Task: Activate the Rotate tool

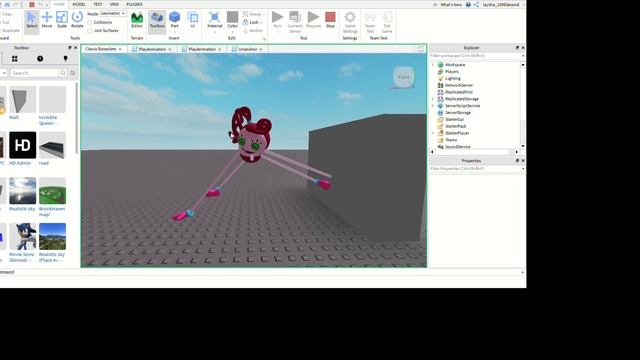Action: (x=77, y=20)
